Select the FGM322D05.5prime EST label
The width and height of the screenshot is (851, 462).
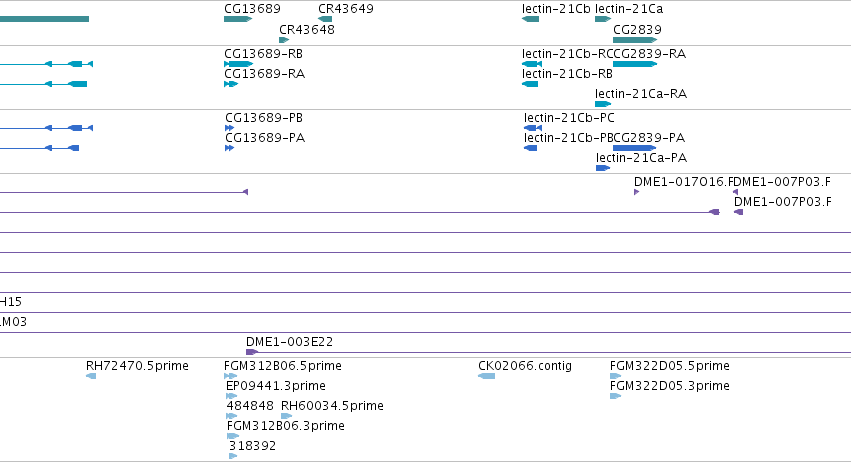pyautogui.click(x=670, y=366)
